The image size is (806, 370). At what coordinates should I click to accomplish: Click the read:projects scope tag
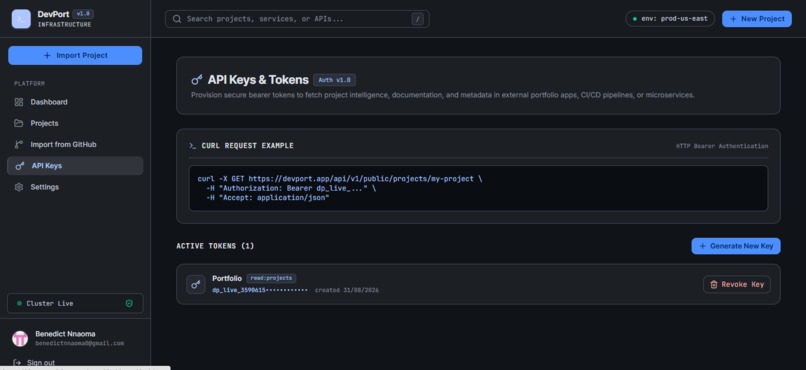click(271, 278)
